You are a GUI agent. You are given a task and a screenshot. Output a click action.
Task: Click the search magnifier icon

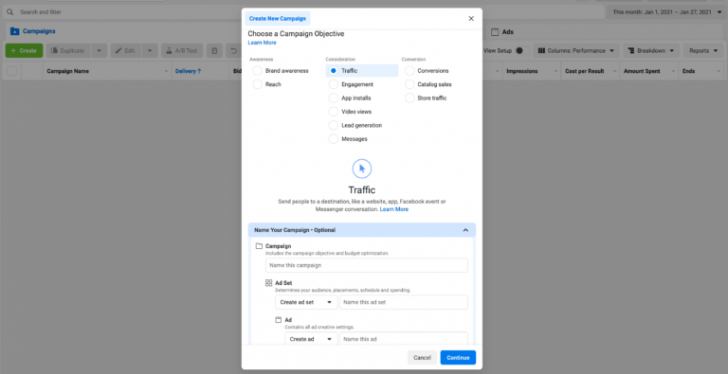[10, 12]
